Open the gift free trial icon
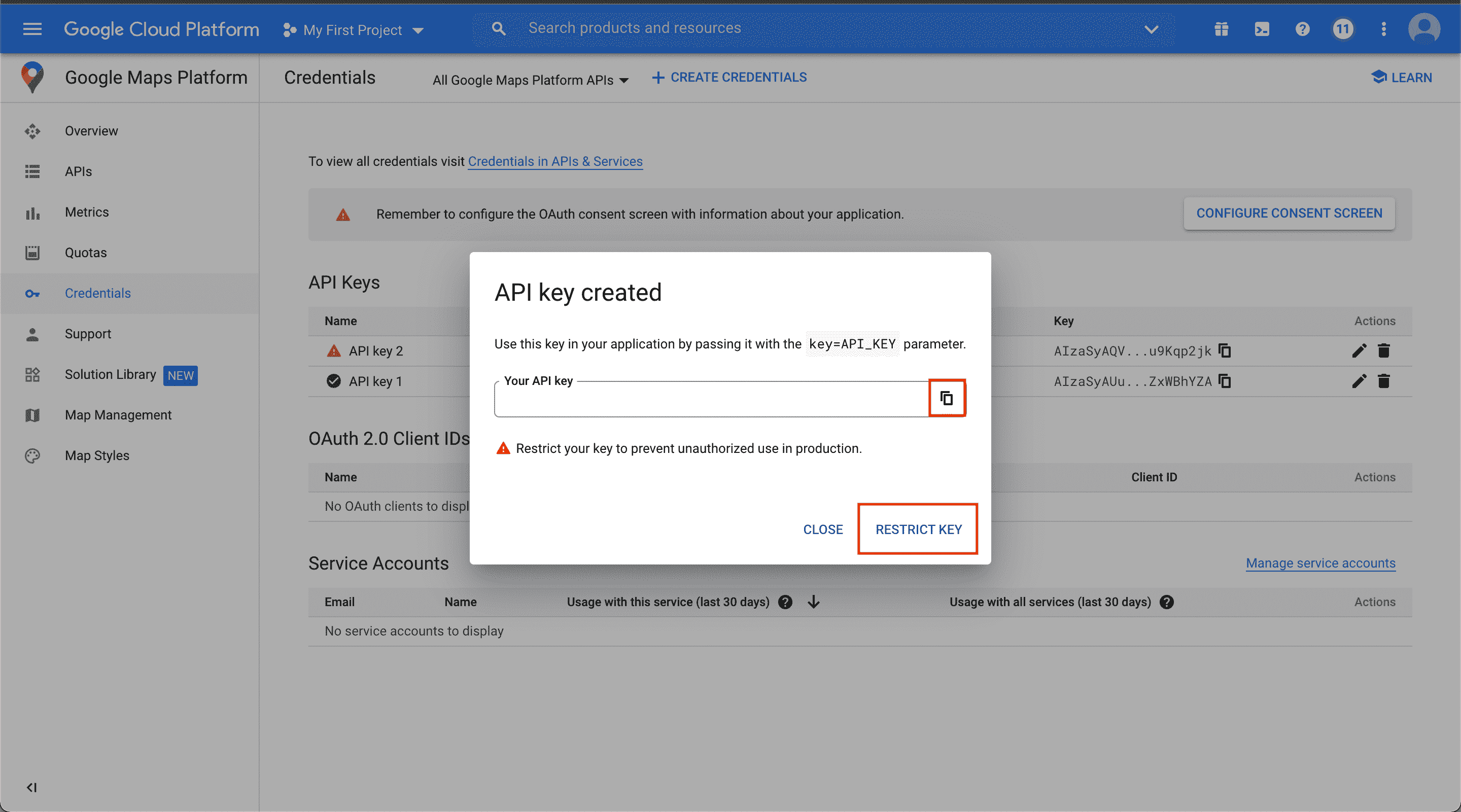 tap(1222, 29)
